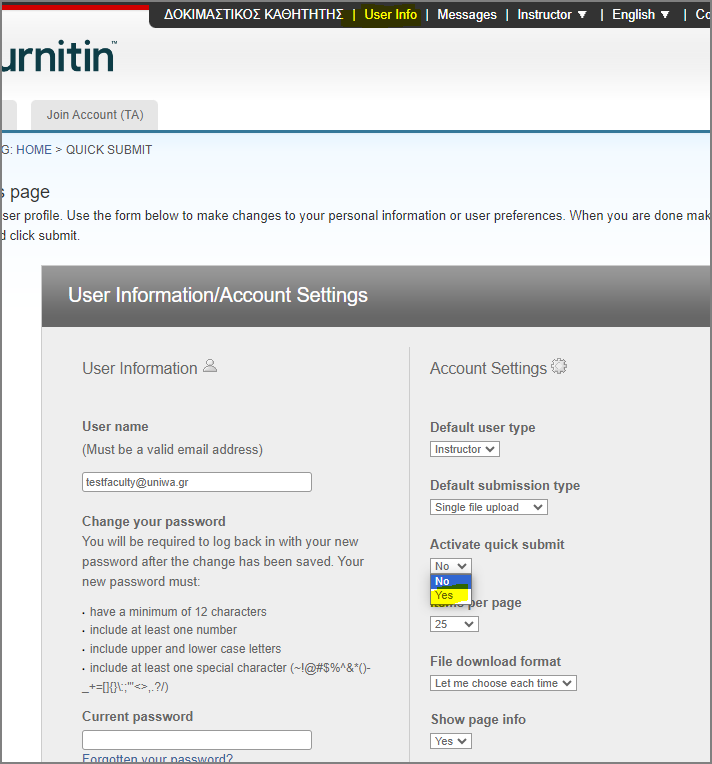This screenshot has height=764, width=712.
Task: Select No in quick submit list
Action: click(x=450, y=581)
